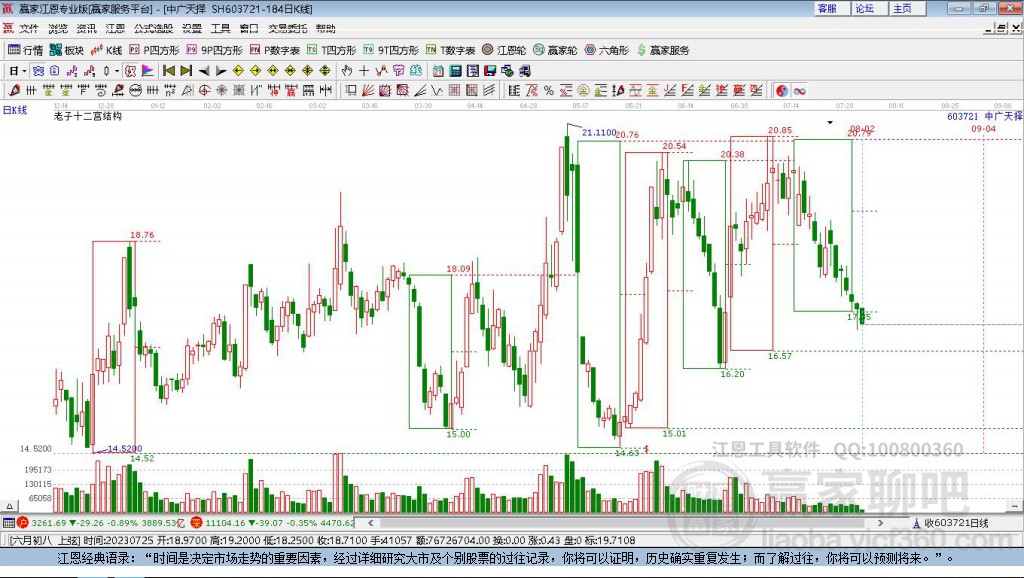Screen dimensions: 1024x578
Task: Jump to the last bar icon
Action: (186, 71)
